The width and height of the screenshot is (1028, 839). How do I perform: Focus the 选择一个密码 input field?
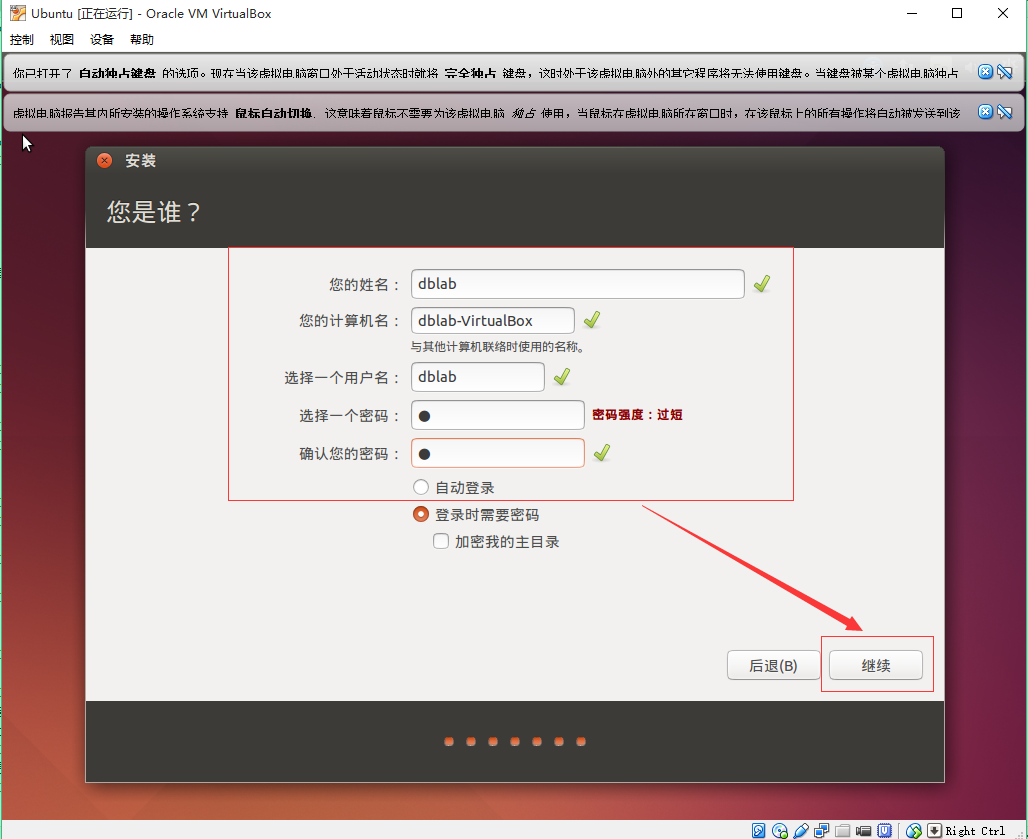coord(498,415)
